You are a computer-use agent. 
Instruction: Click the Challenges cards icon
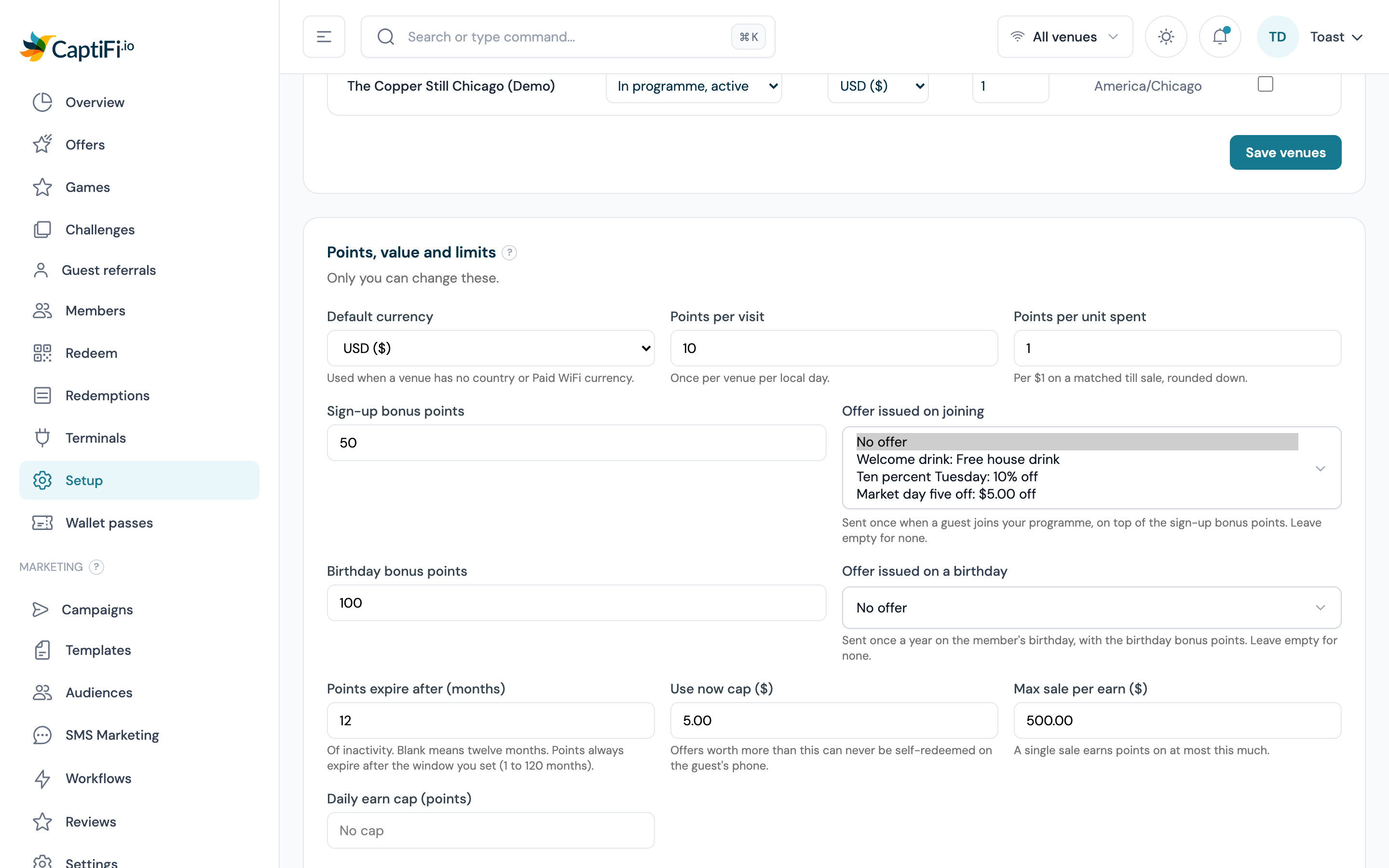42,230
